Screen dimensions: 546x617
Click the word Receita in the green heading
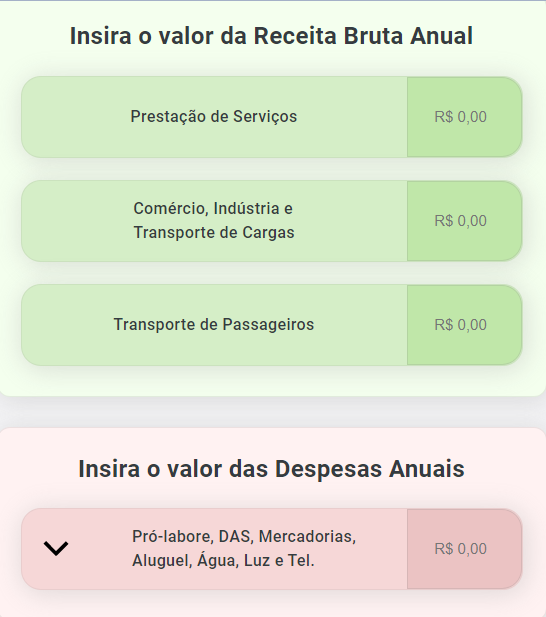pos(295,36)
